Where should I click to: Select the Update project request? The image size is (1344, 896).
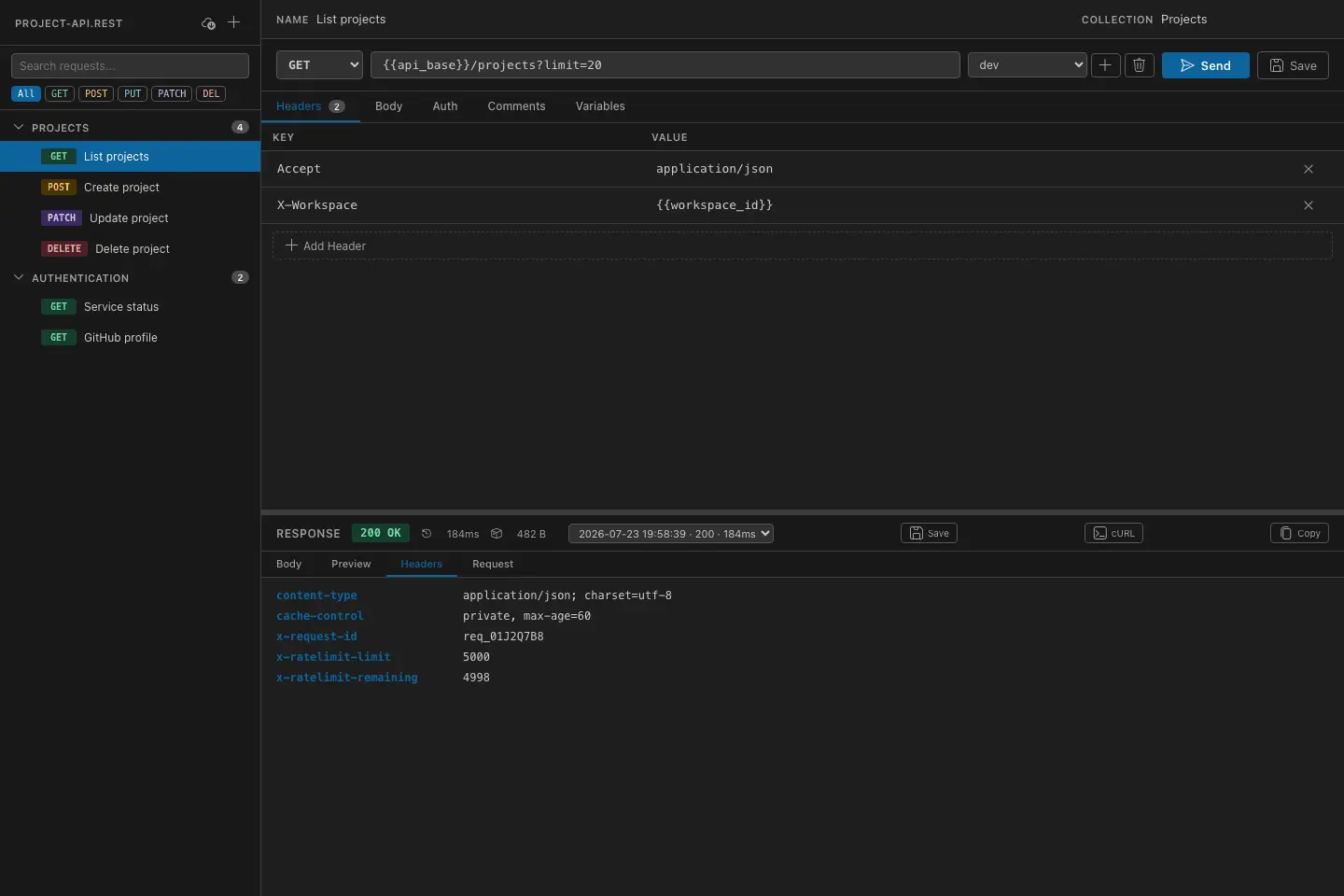pos(130,218)
